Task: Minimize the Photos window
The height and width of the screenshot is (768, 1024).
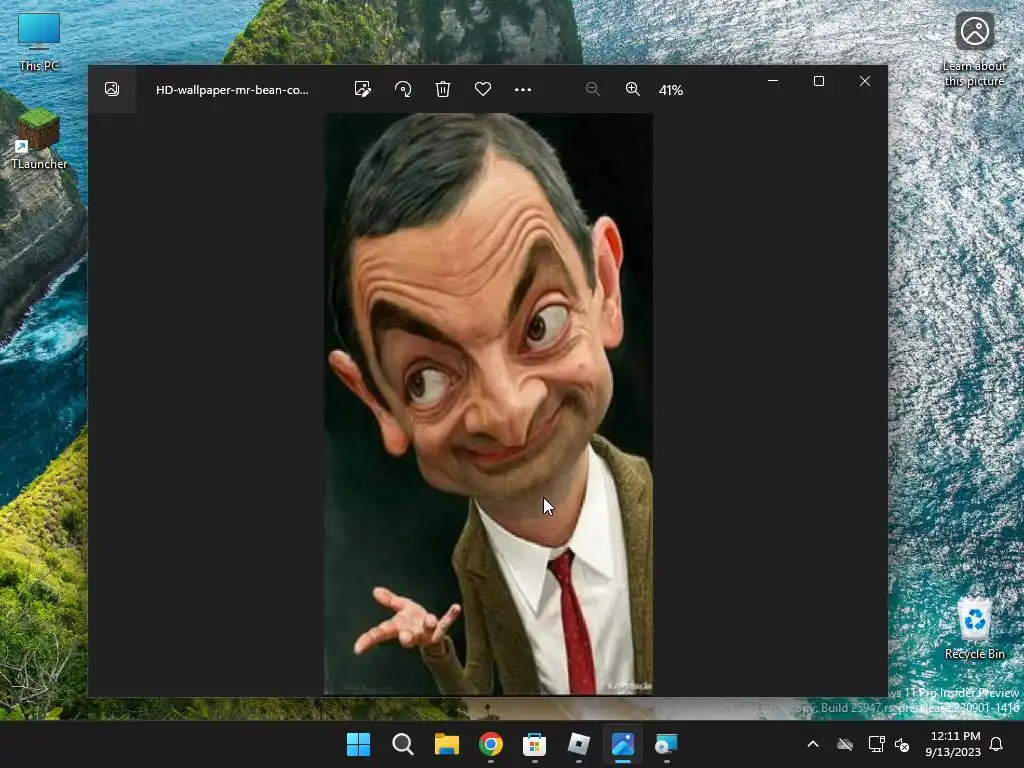Action: tap(773, 81)
